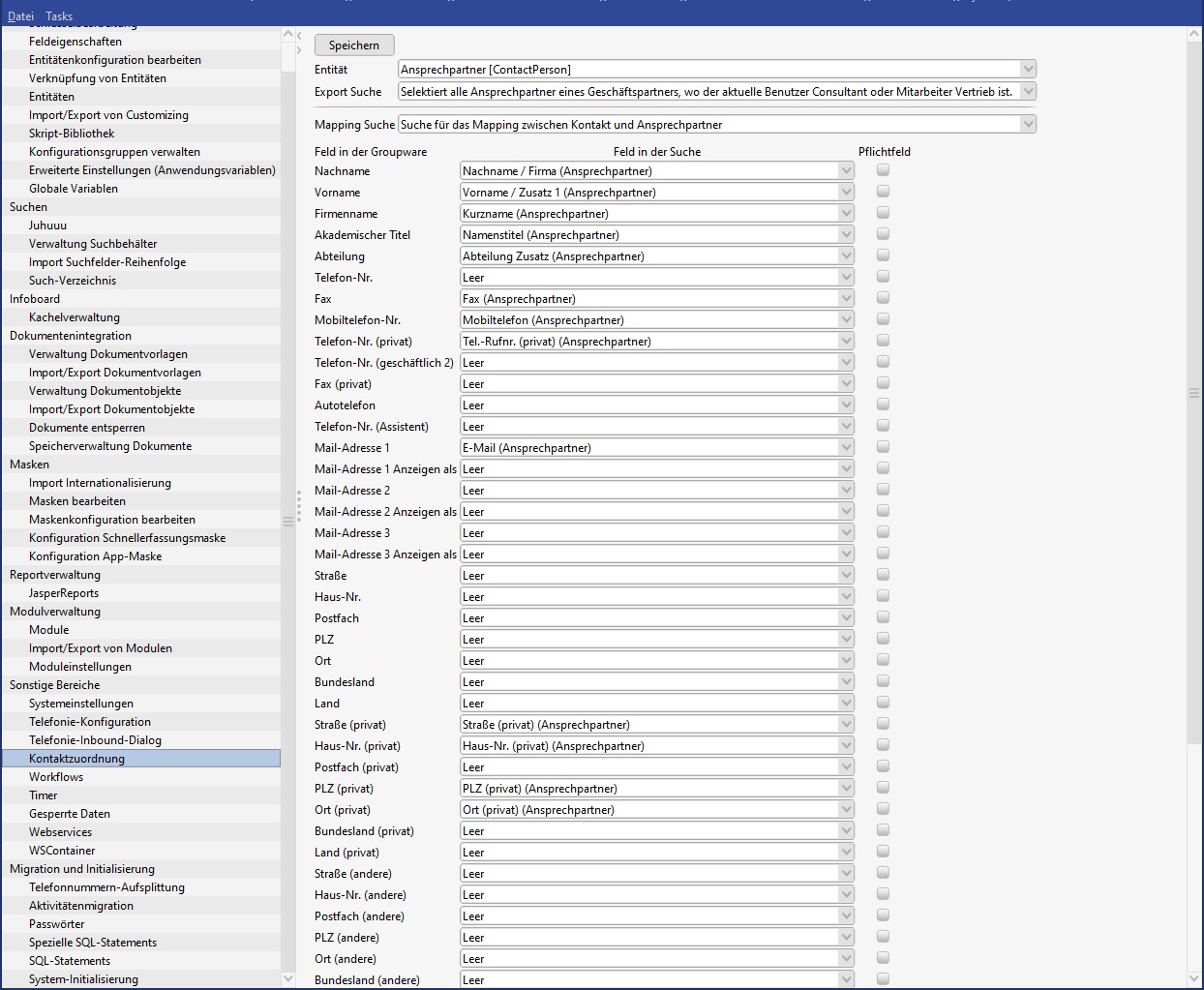Open the Tasks menu
This screenshot has width=1204, height=990.
[x=59, y=15]
